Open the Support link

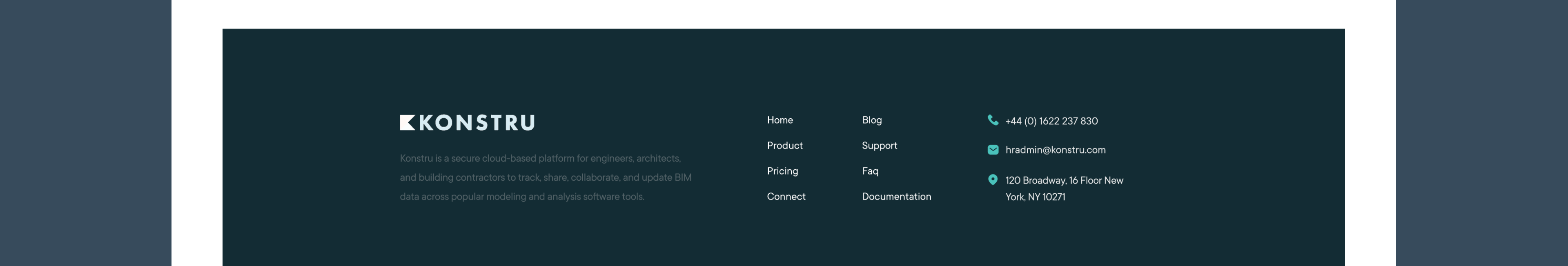[x=879, y=146]
